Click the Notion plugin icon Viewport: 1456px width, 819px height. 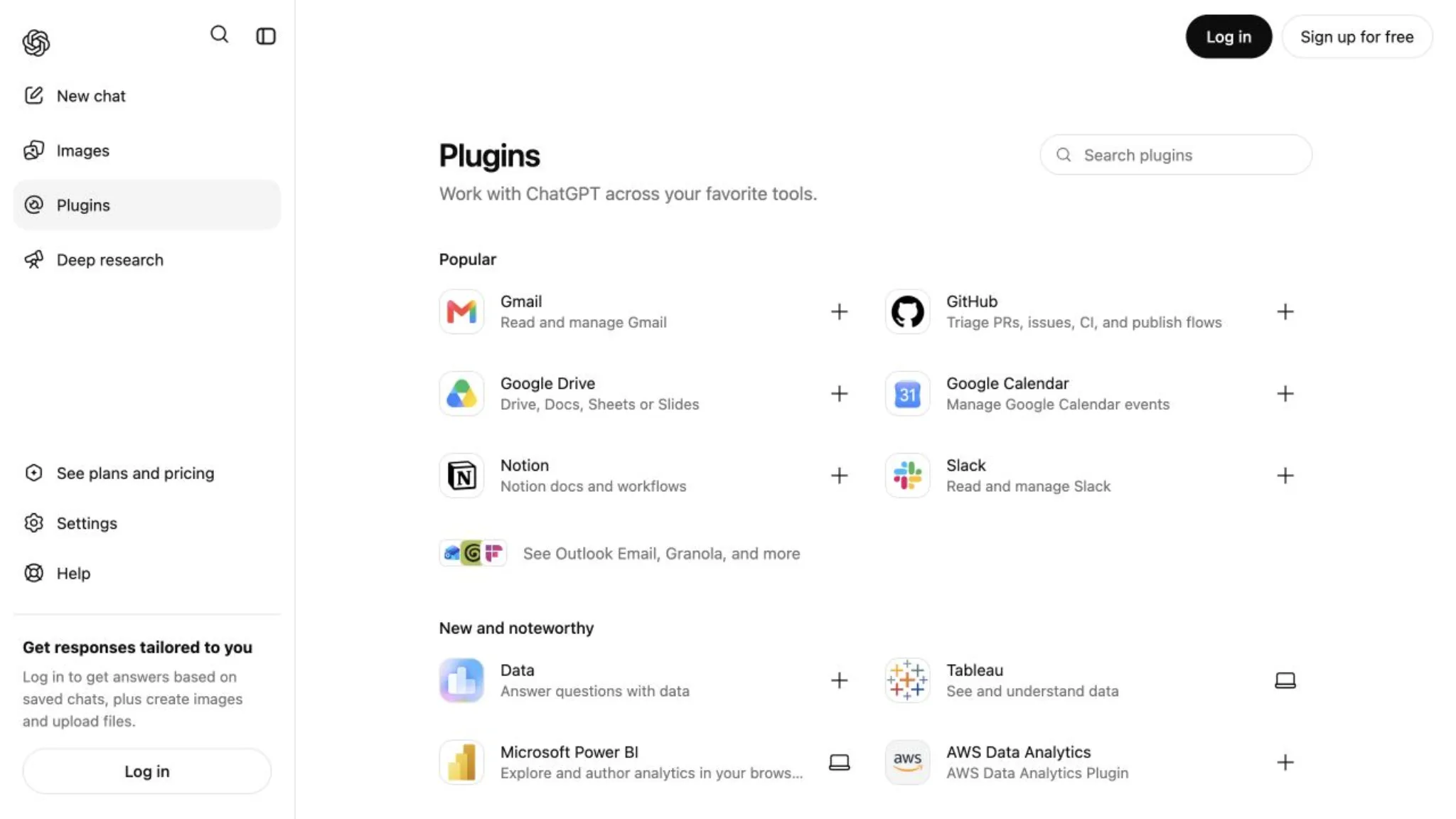[x=461, y=475]
